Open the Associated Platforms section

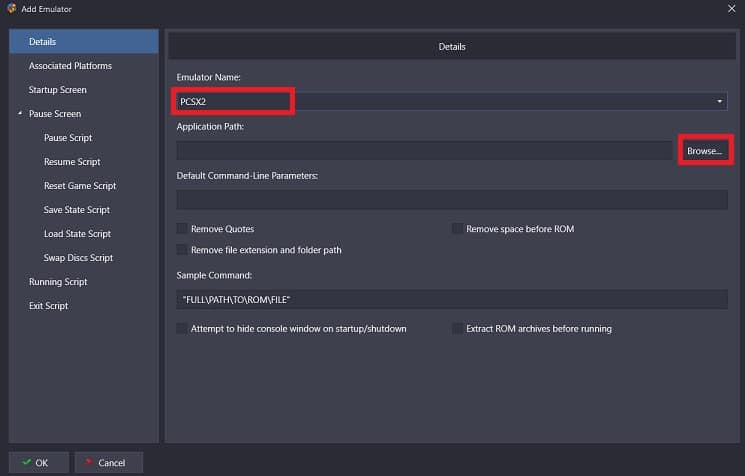pos(70,66)
